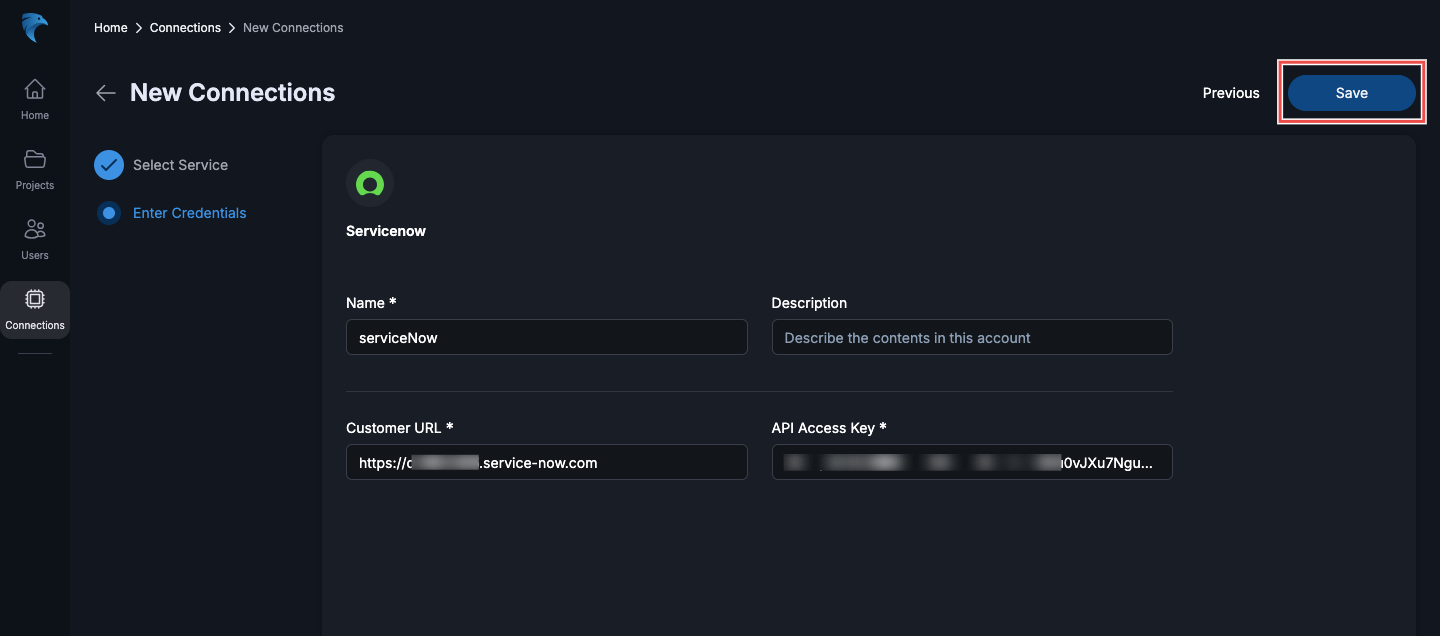Select the Enter Credentials step indicator
Viewport: 1440px width, 636px height.
(x=189, y=212)
